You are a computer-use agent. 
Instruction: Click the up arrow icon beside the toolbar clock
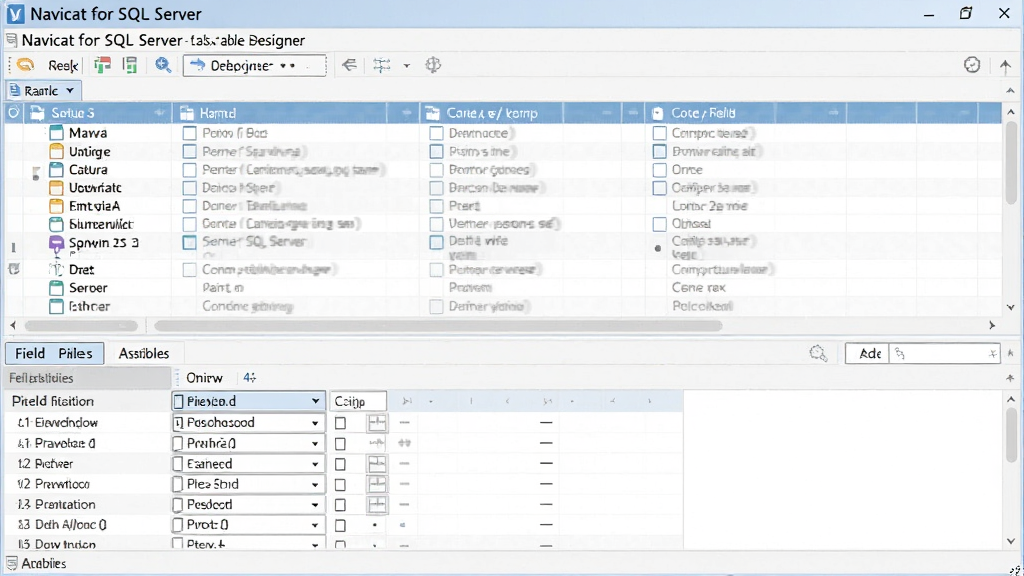pyautogui.click(x=1005, y=65)
